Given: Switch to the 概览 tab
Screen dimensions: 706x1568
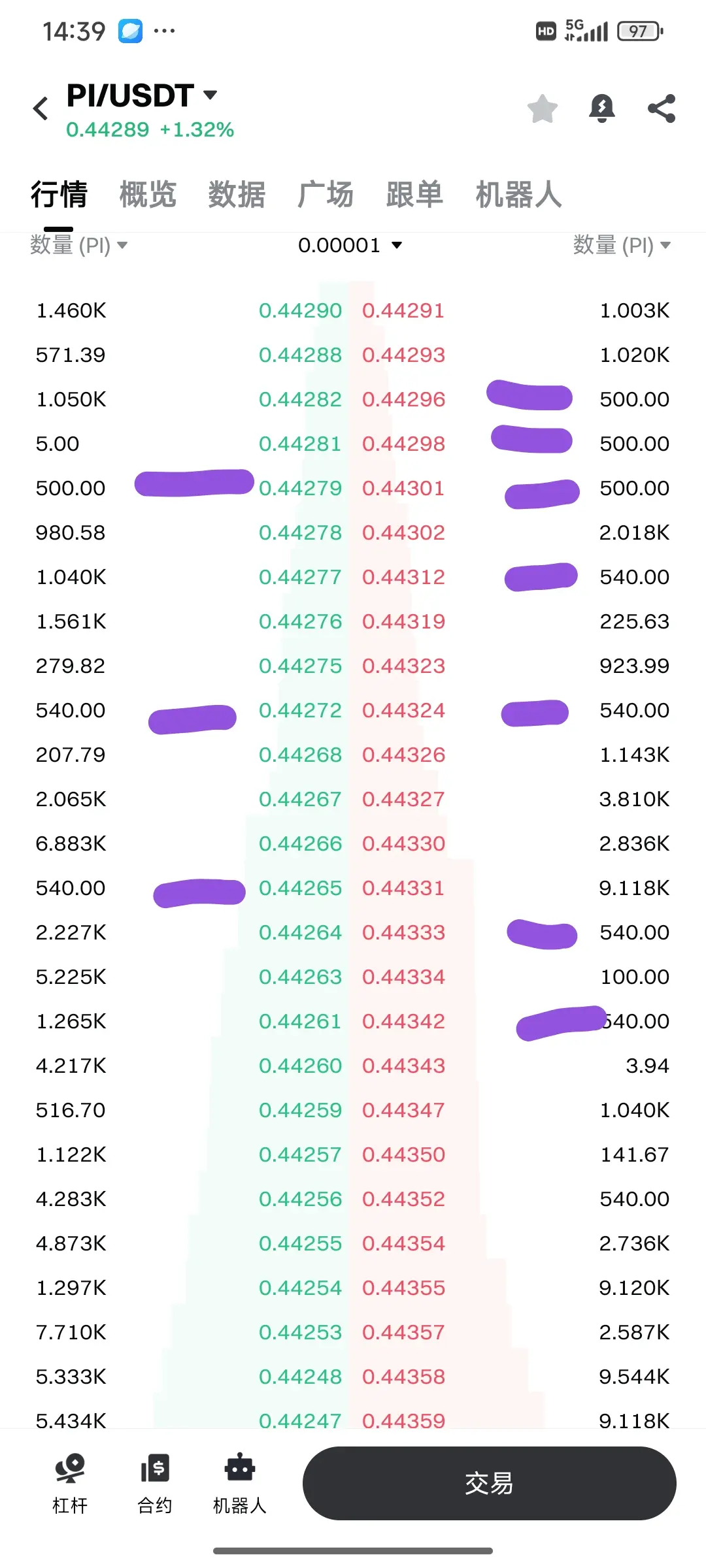Looking at the screenshot, I should (x=148, y=195).
